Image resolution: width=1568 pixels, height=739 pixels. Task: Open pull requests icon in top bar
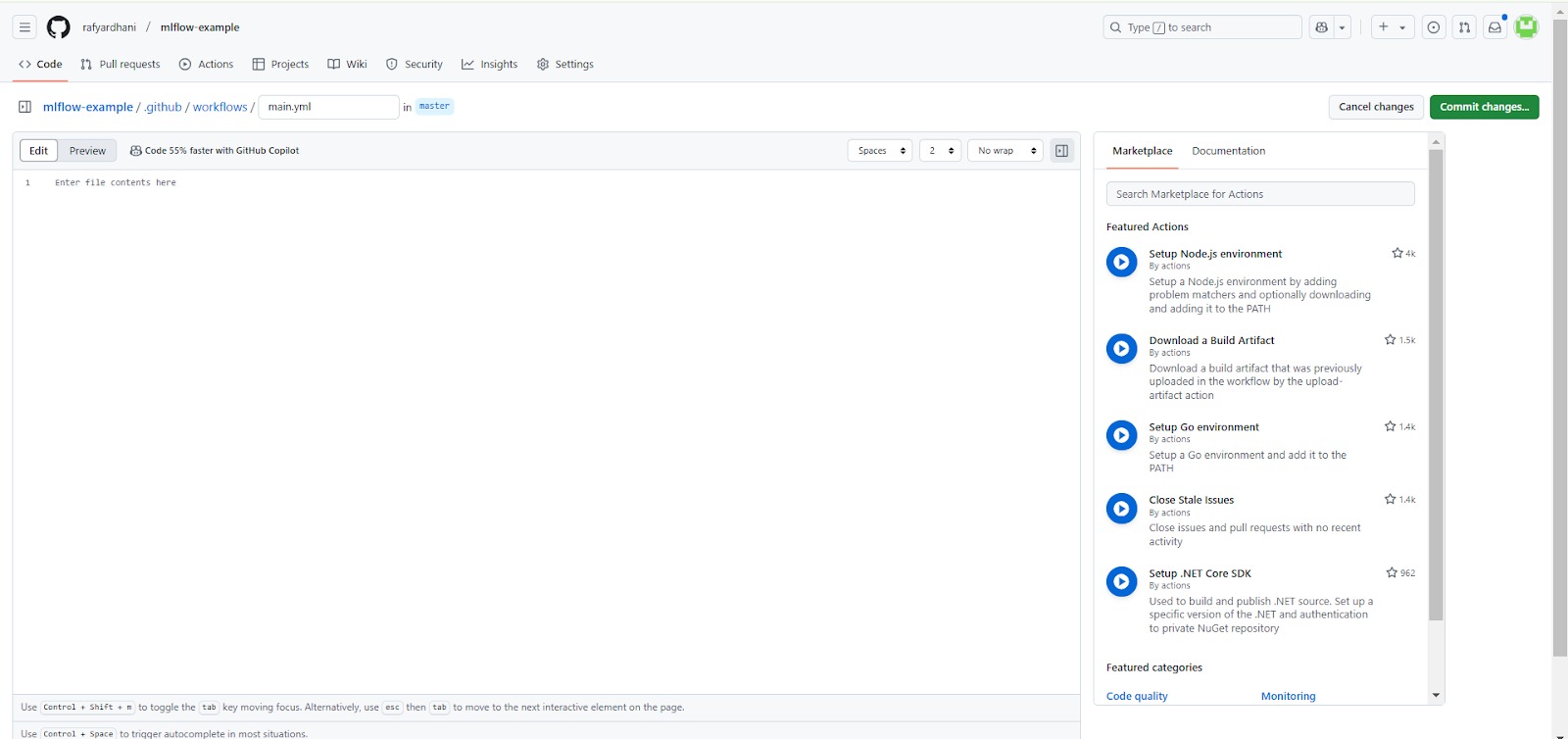(1464, 27)
